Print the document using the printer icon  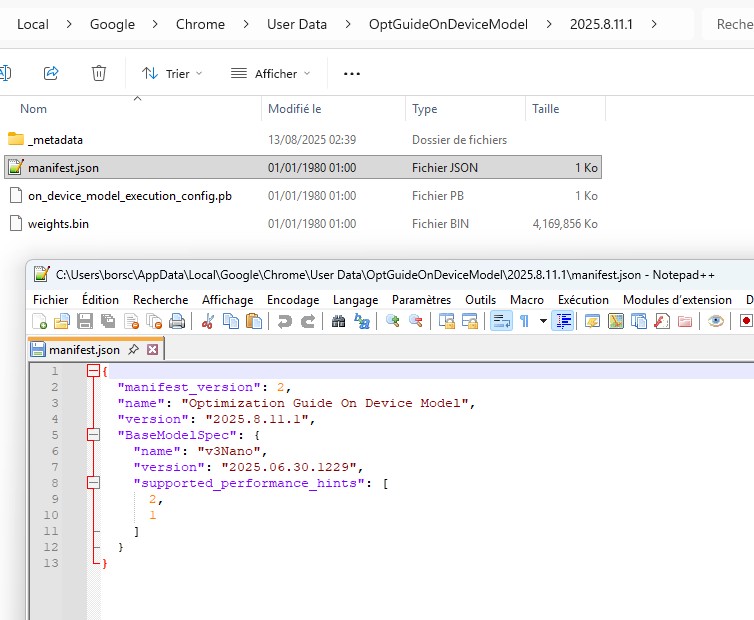click(177, 321)
